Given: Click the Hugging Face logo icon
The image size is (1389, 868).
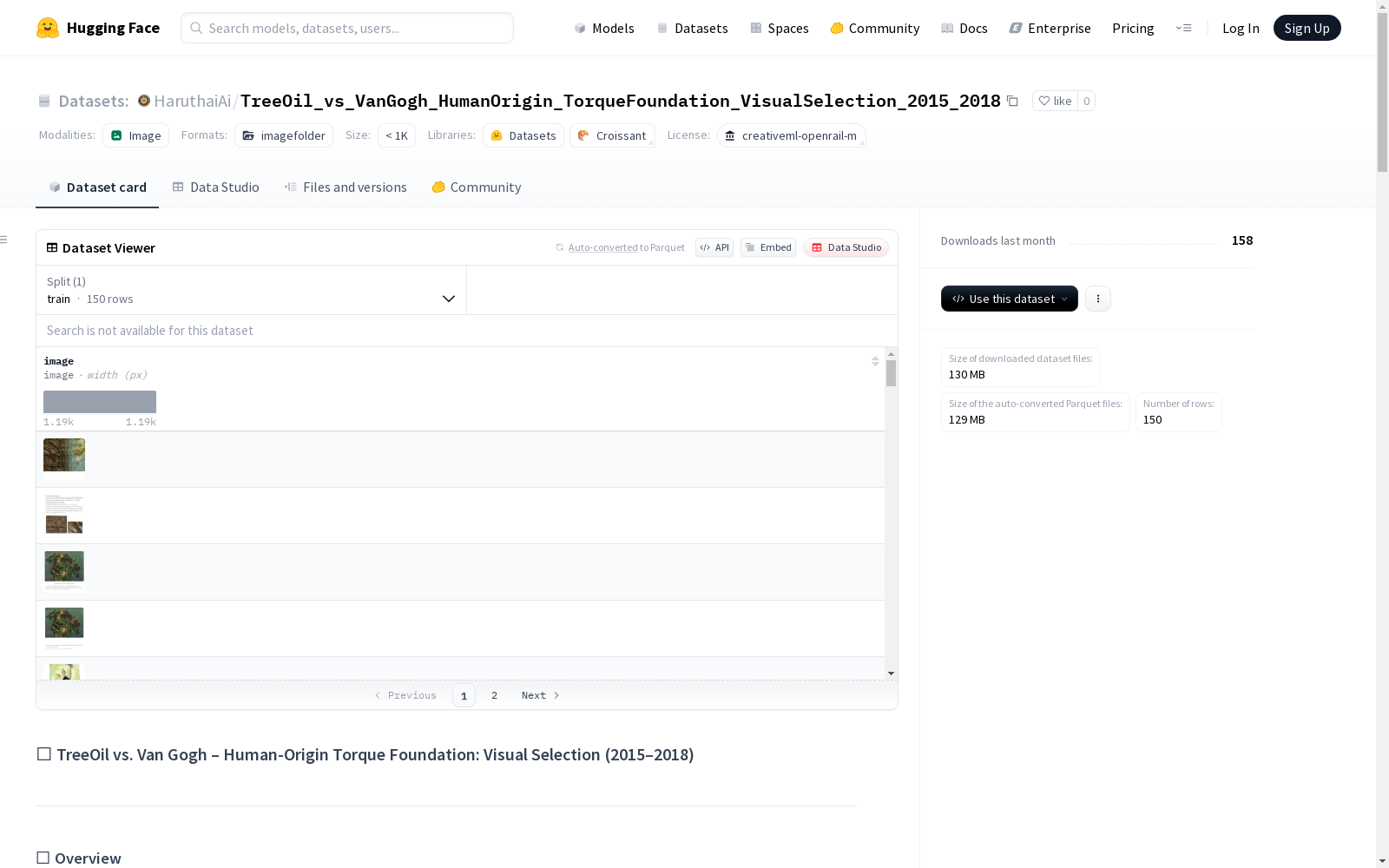Looking at the screenshot, I should tap(48, 28).
